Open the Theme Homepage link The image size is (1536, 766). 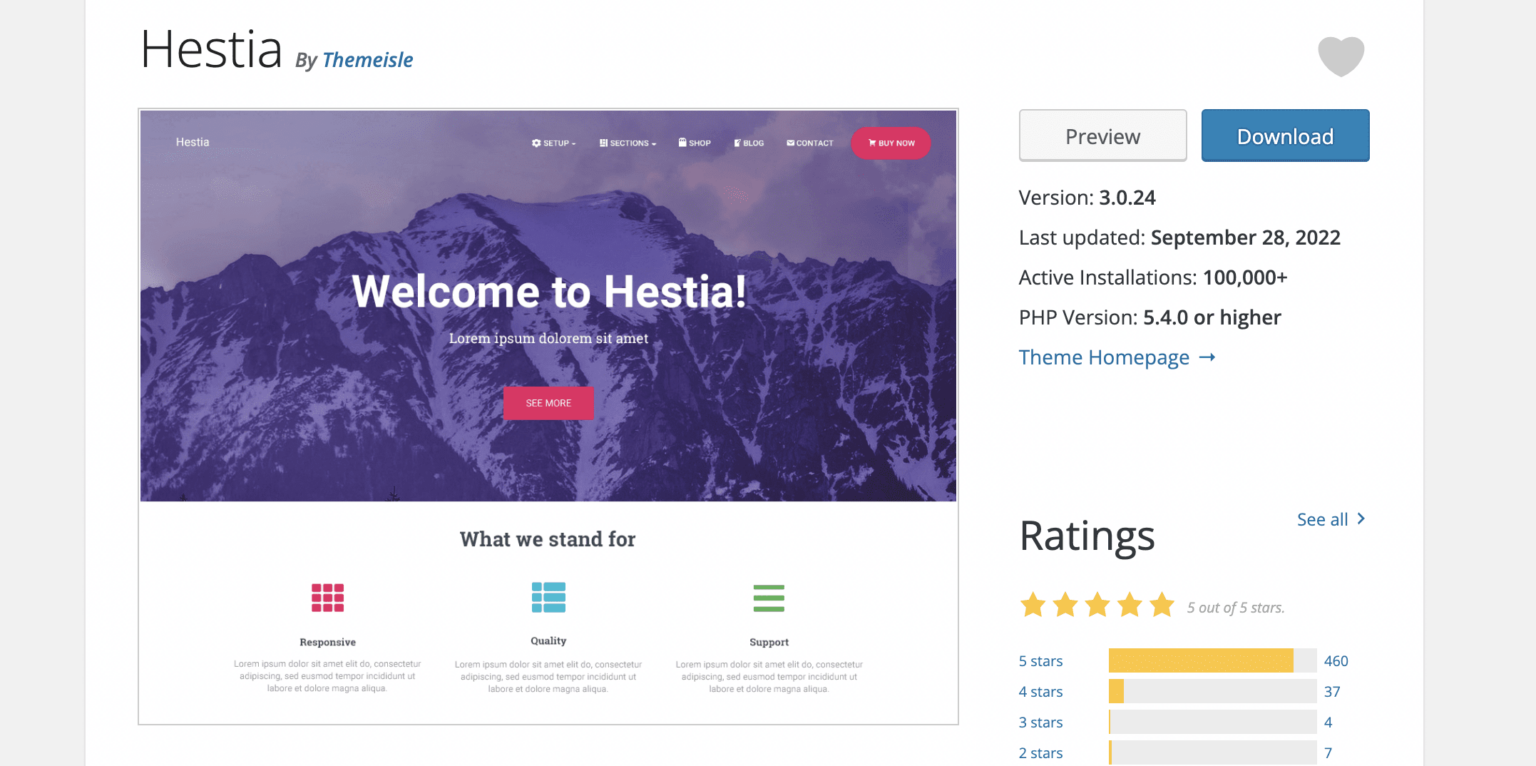(x=1117, y=357)
